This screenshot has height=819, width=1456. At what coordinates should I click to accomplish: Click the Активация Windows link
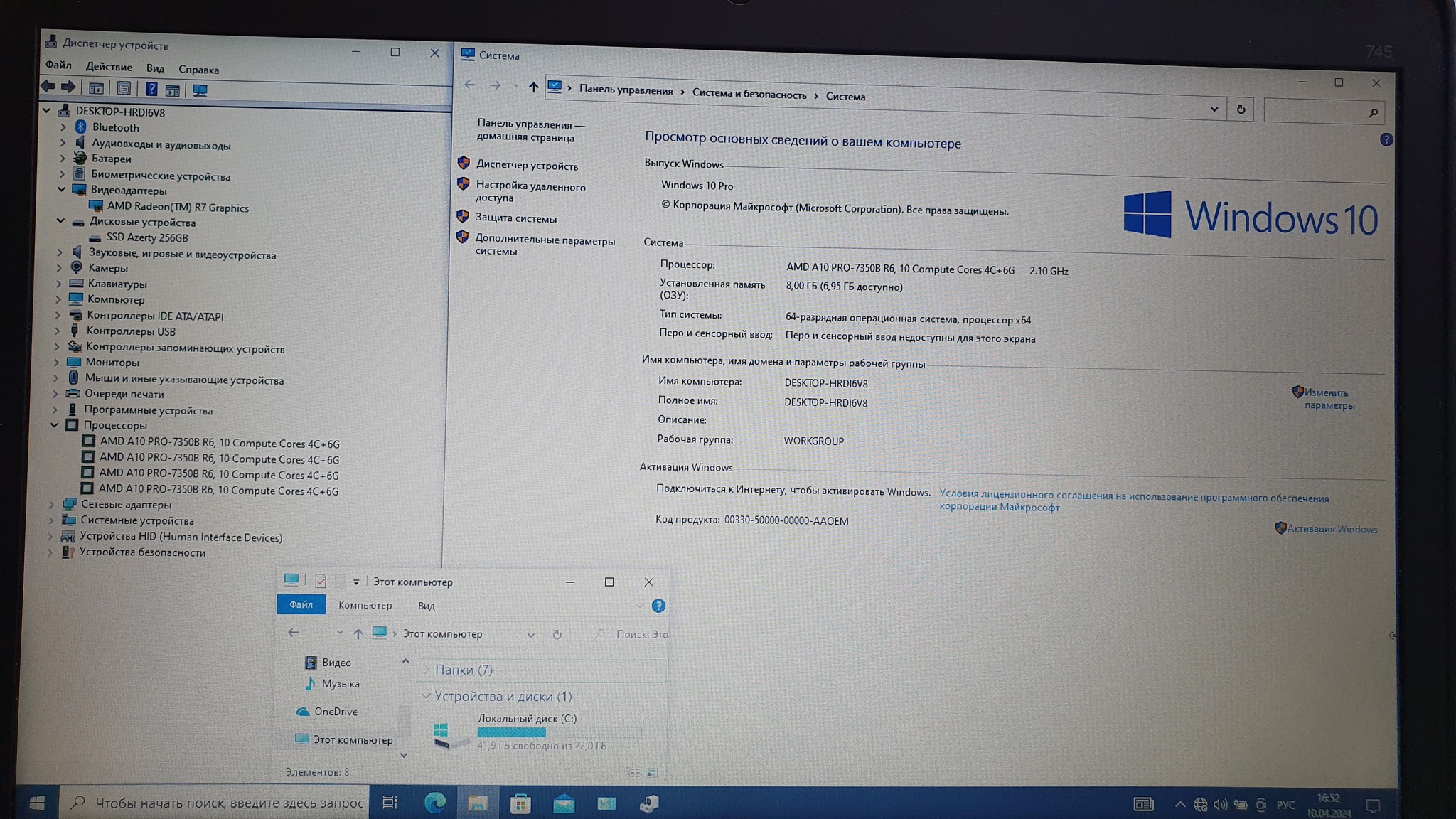click(x=1332, y=529)
